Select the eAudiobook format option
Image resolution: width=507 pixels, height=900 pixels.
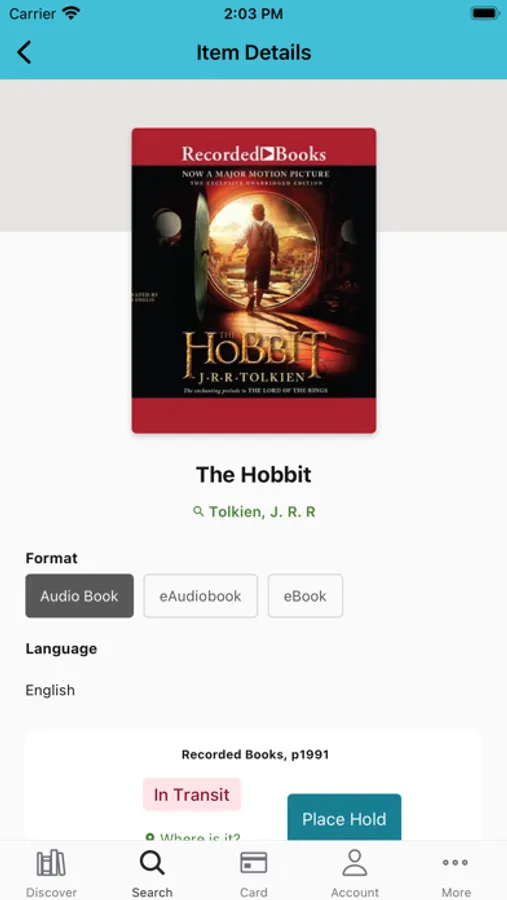(200, 596)
